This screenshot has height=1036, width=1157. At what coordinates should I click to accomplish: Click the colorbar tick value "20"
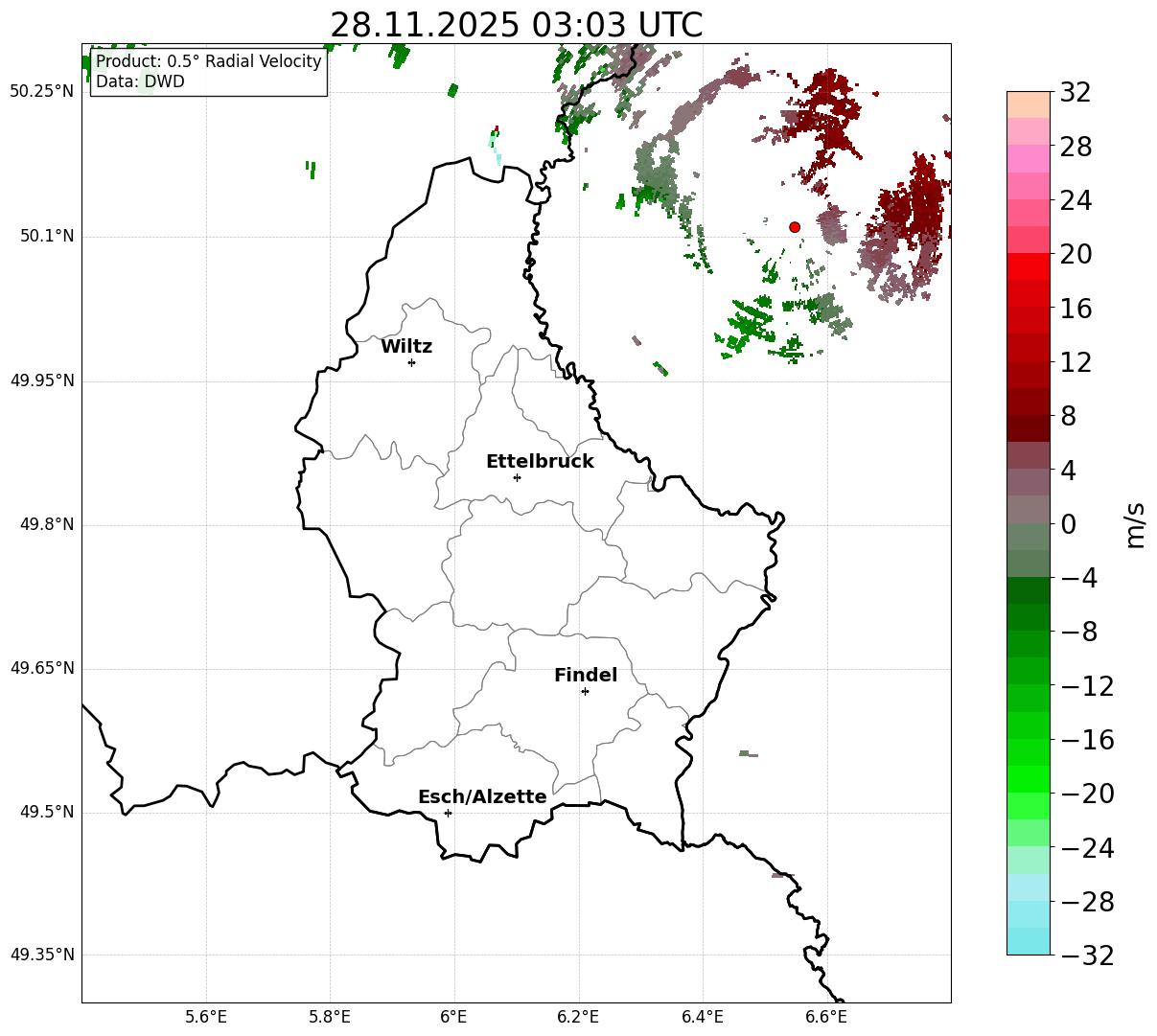coord(1075,255)
